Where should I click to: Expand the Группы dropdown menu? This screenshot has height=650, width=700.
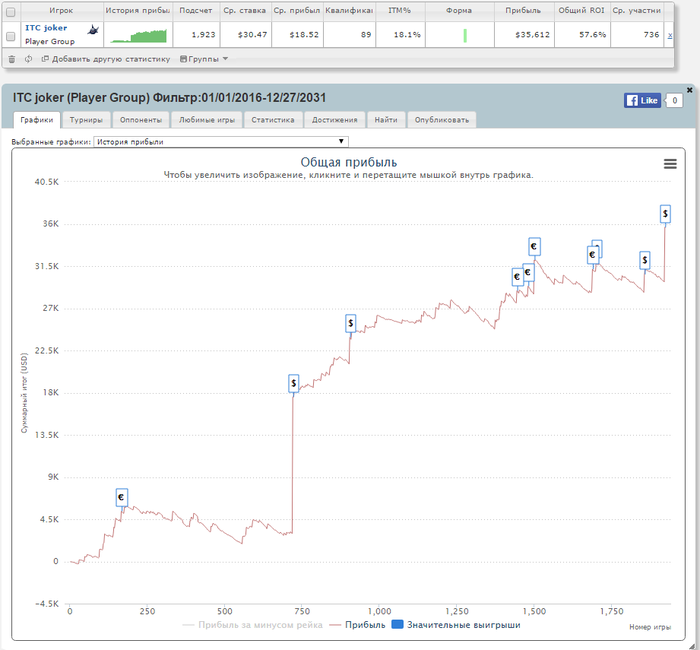point(204,59)
